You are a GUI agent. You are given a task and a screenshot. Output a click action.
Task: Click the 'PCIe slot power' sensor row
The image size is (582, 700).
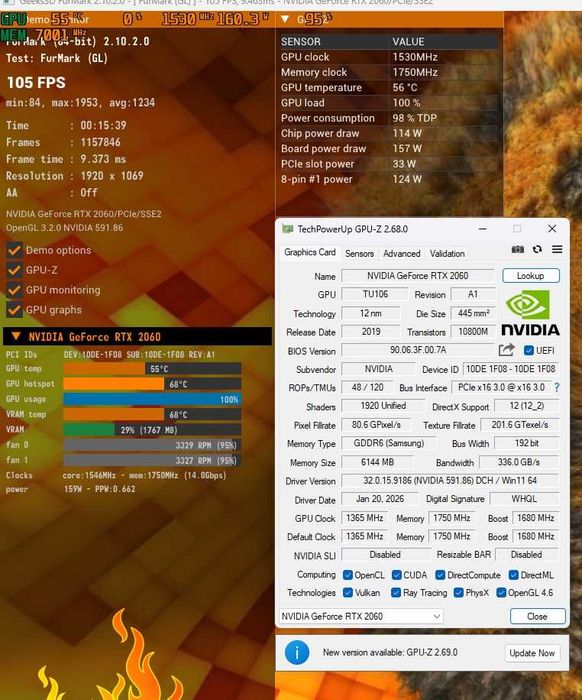click(388, 164)
